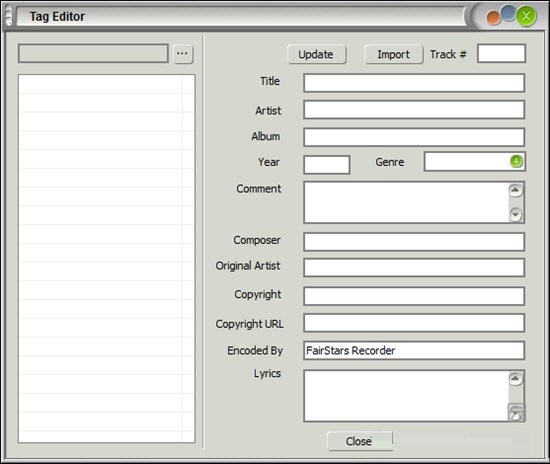Open file browser with ellipsis button
This screenshot has width=550, height=464.
coord(183,54)
